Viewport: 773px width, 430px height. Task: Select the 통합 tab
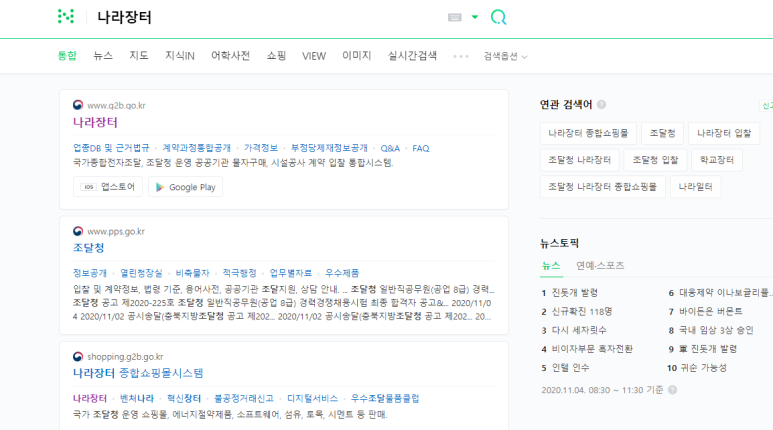click(x=67, y=56)
